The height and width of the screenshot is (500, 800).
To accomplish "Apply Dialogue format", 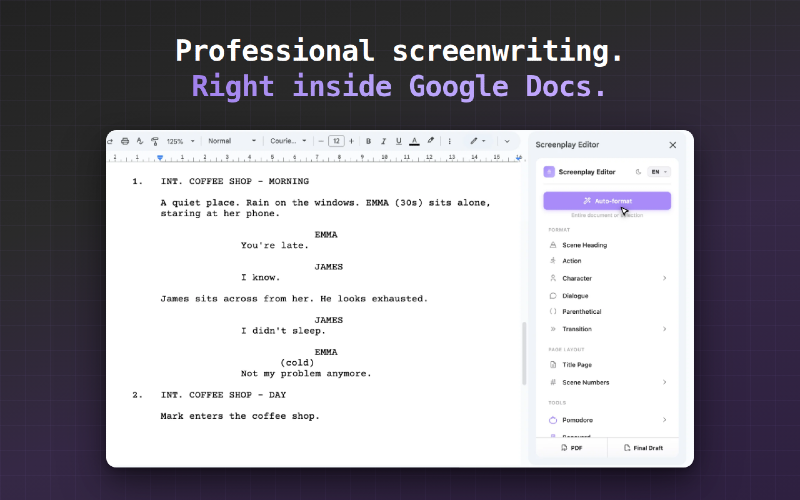I will (x=607, y=296).
